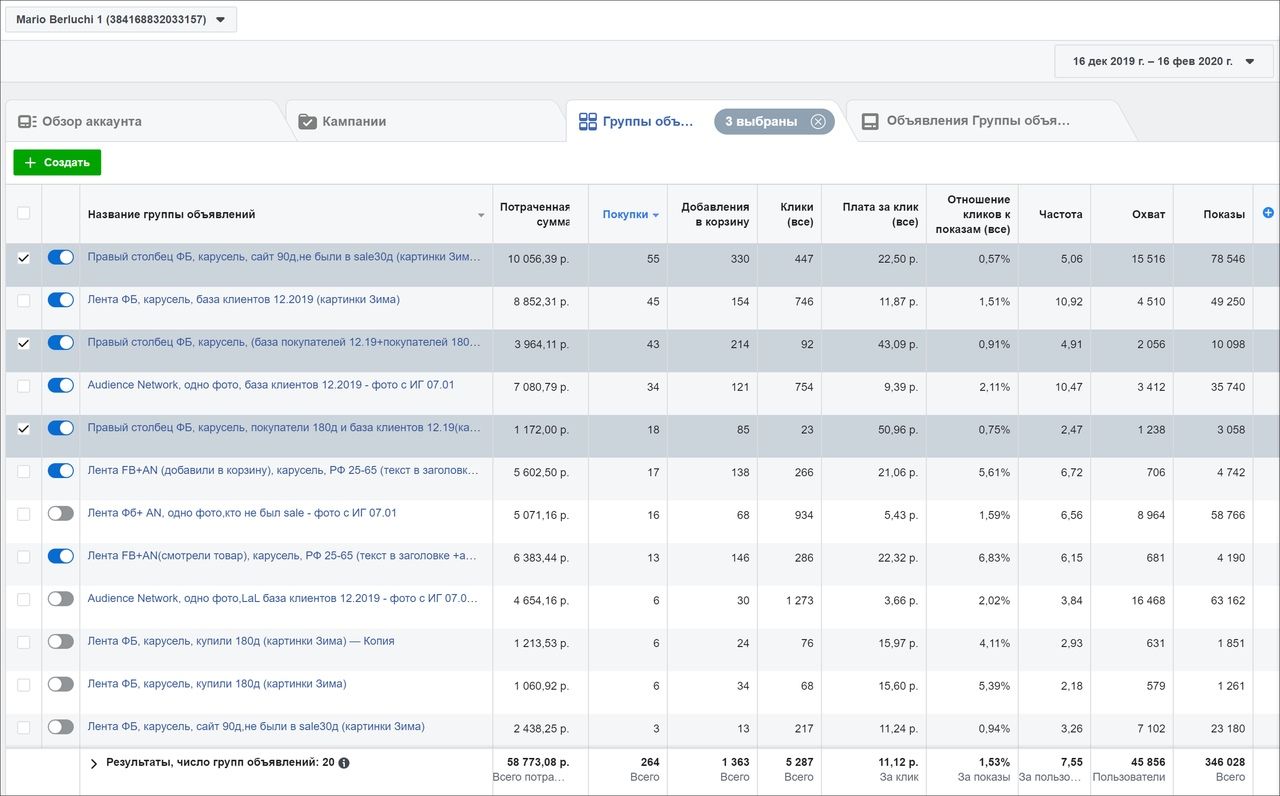This screenshot has height=796, width=1280.
Task: Sort by ad set name column arrow
Action: click(x=482, y=215)
